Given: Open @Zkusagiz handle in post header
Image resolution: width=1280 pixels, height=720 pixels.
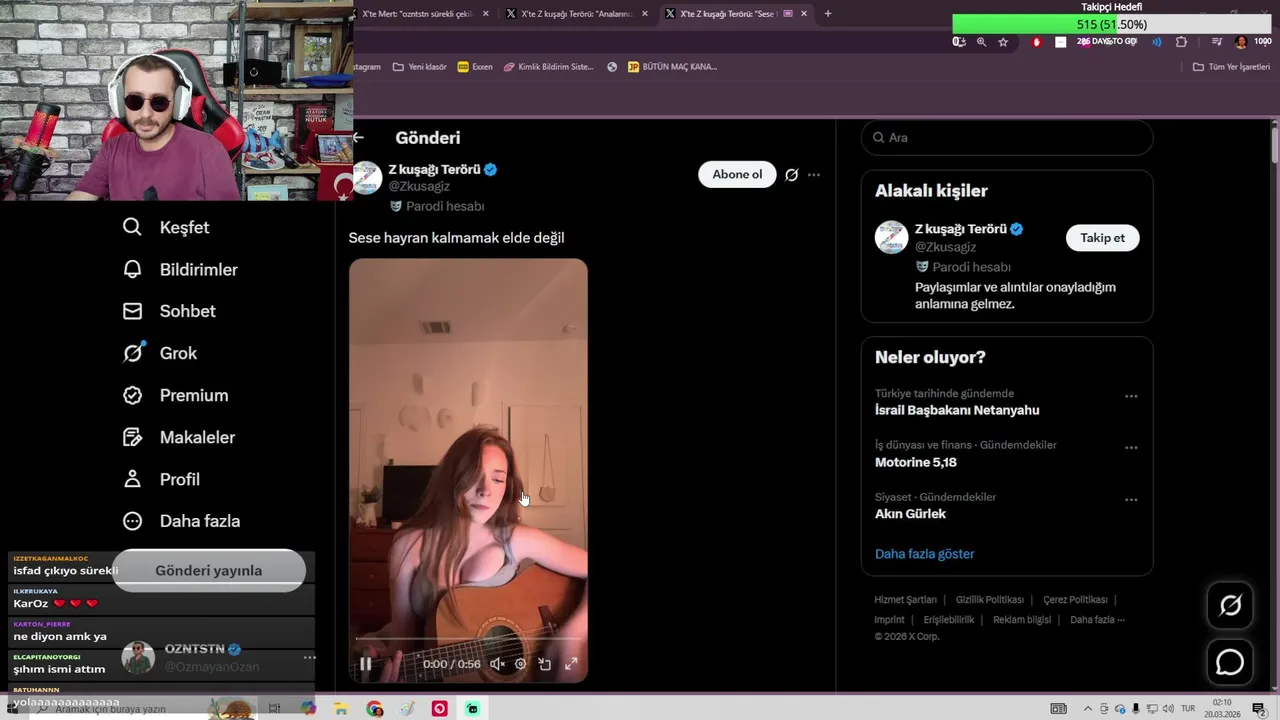Looking at the screenshot, I should pyautogui.click(x=419, y=187).
